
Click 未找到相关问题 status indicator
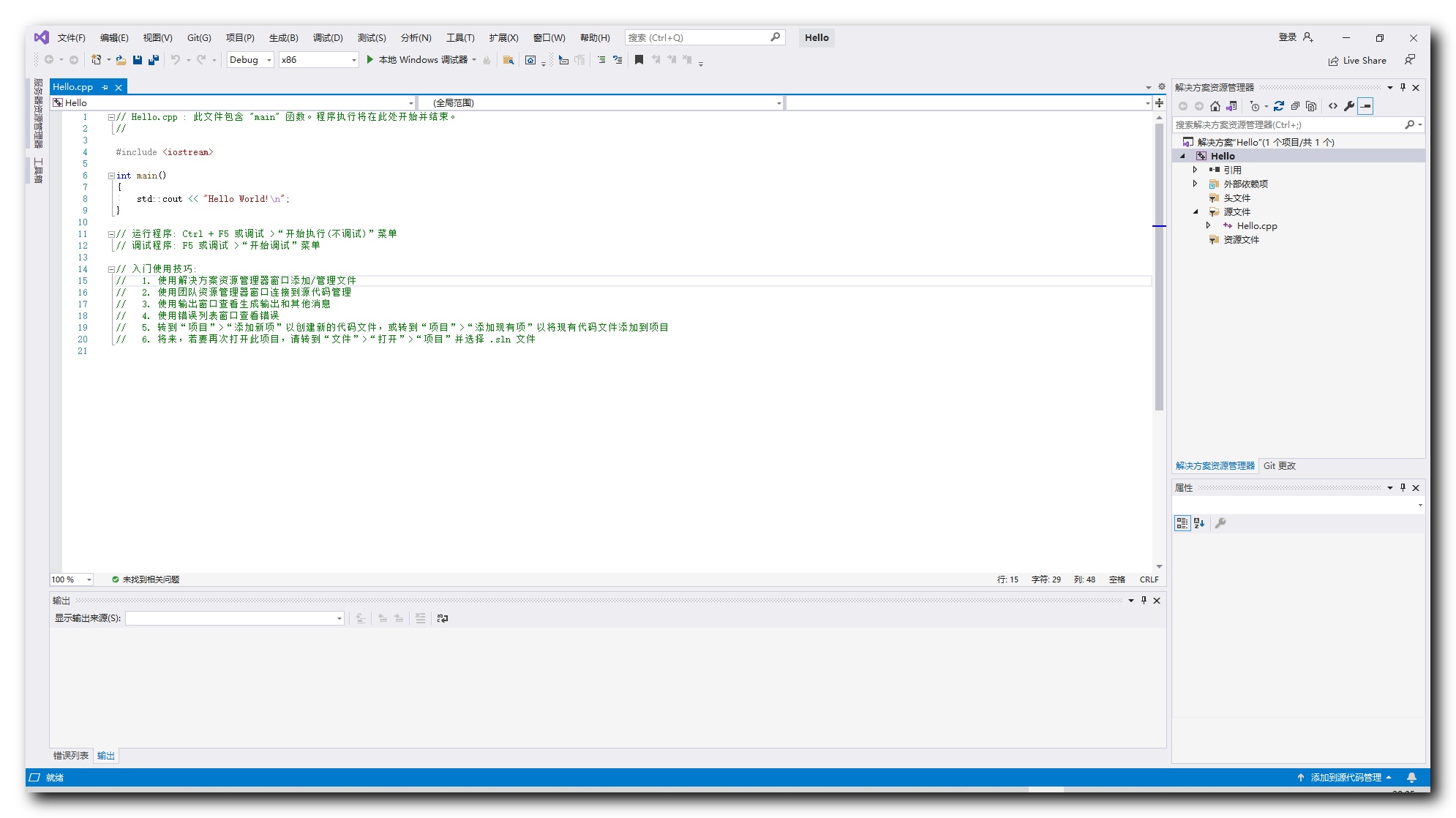[146, 579]
